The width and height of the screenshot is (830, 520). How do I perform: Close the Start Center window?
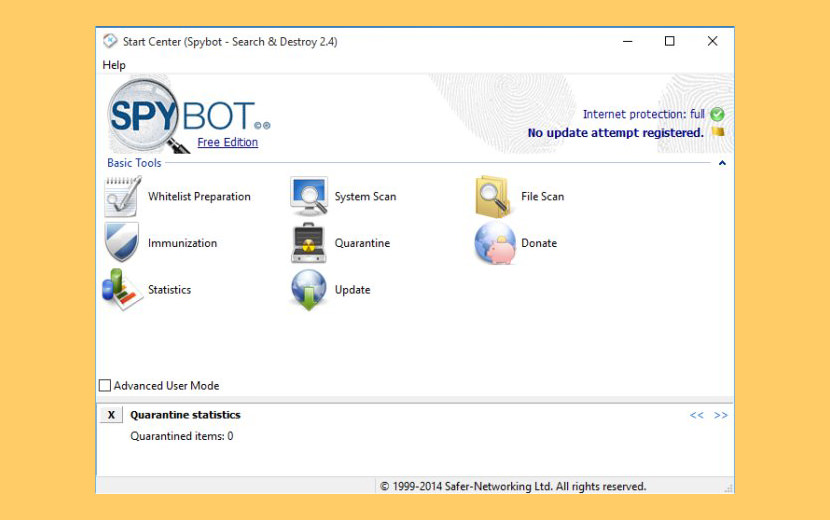coord(712,41)
